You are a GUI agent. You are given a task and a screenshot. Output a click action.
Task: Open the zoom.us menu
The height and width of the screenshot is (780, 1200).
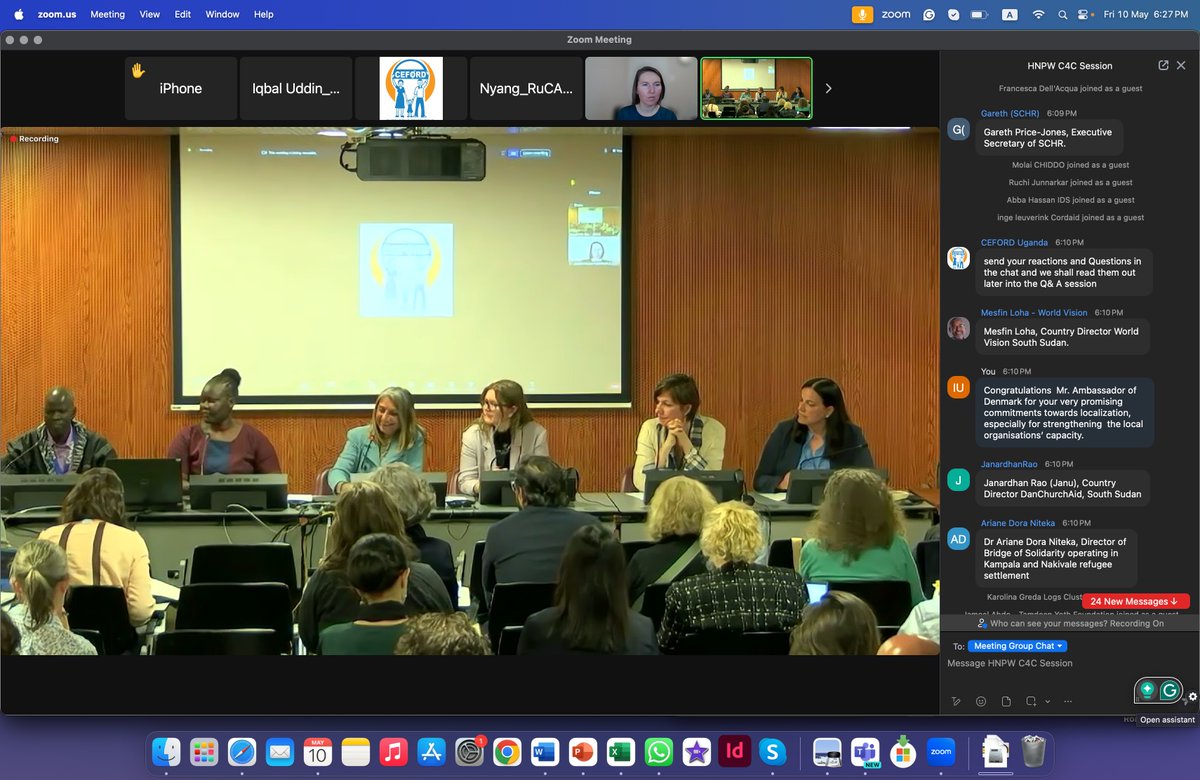point(59,14)
